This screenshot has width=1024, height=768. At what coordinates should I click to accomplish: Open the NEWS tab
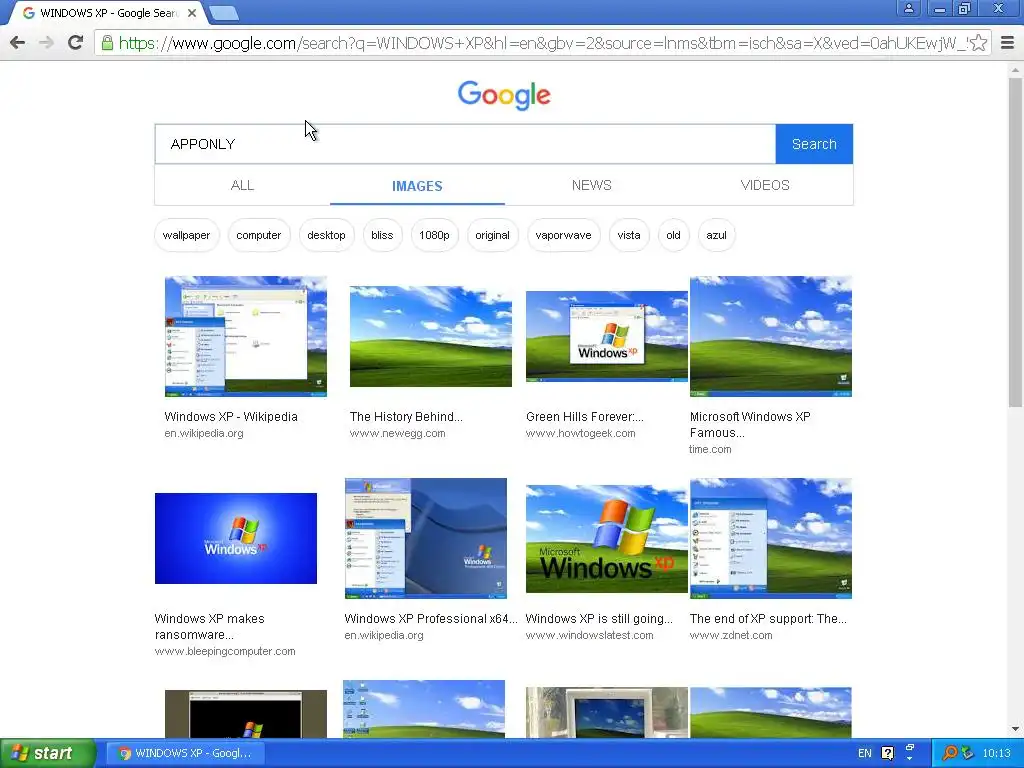592,185
